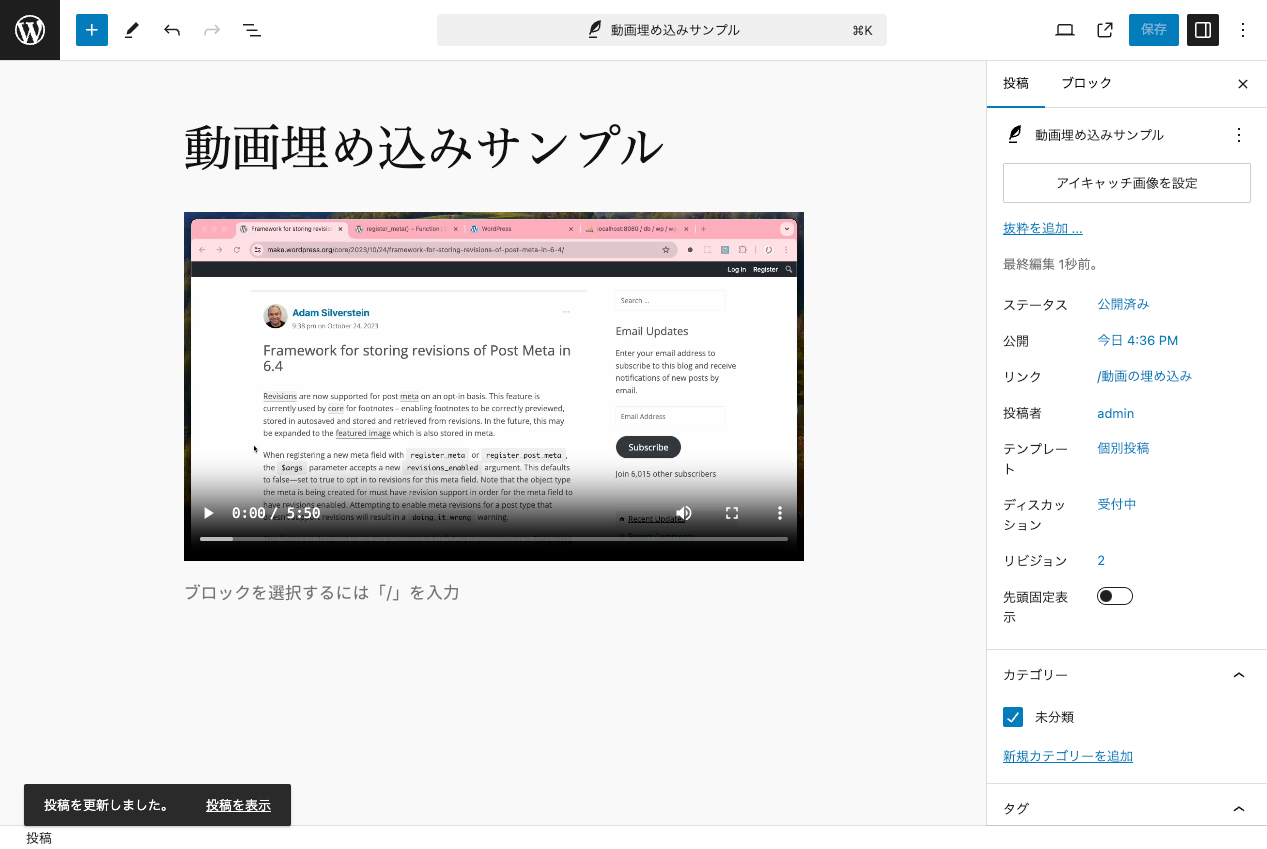Seek on the video progress bar
1267x849 pixels.
(x=494, y=539)
